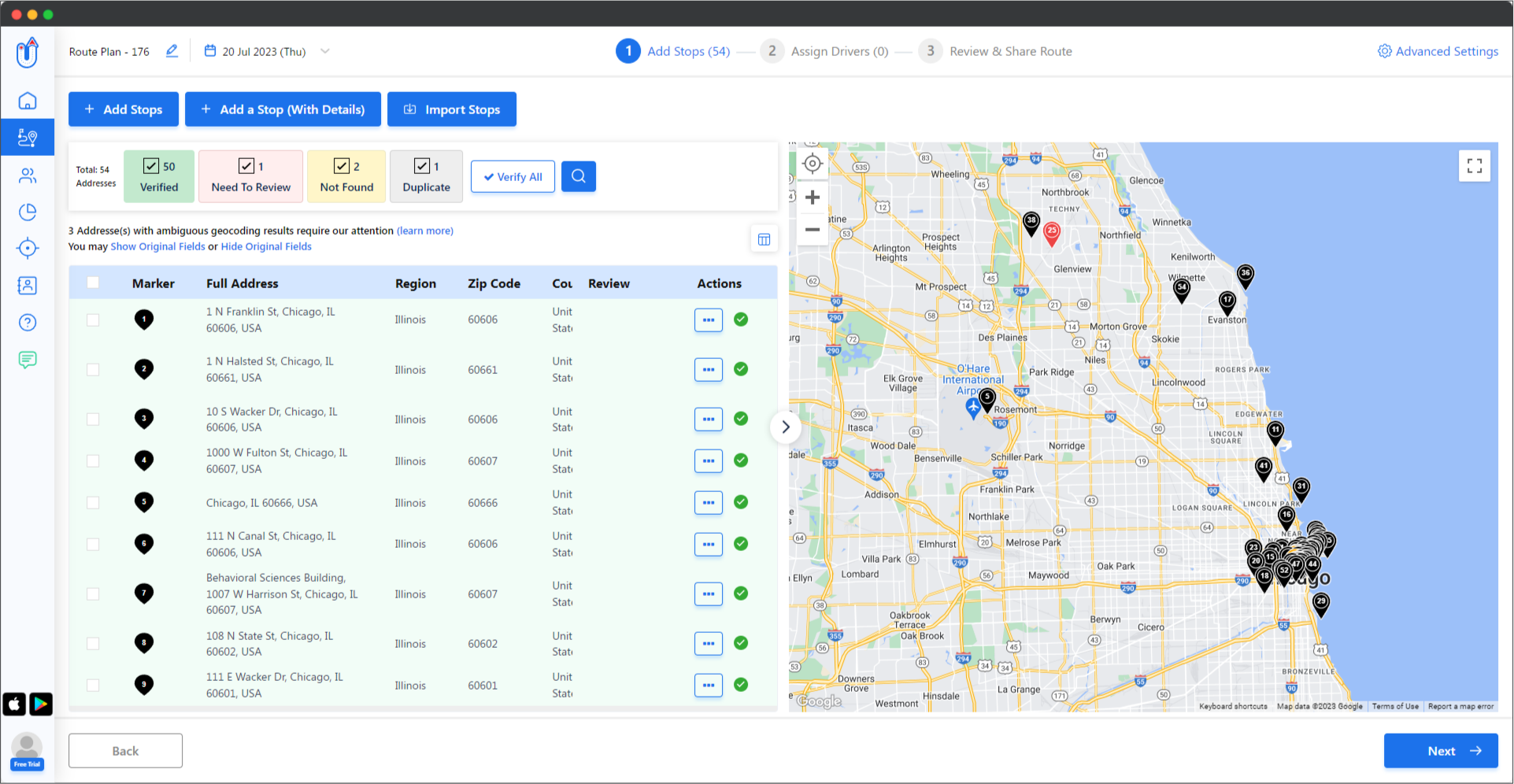This screenshot has height=784, width=1514.
Task: Click the Upper app logo
Action: 28,53
